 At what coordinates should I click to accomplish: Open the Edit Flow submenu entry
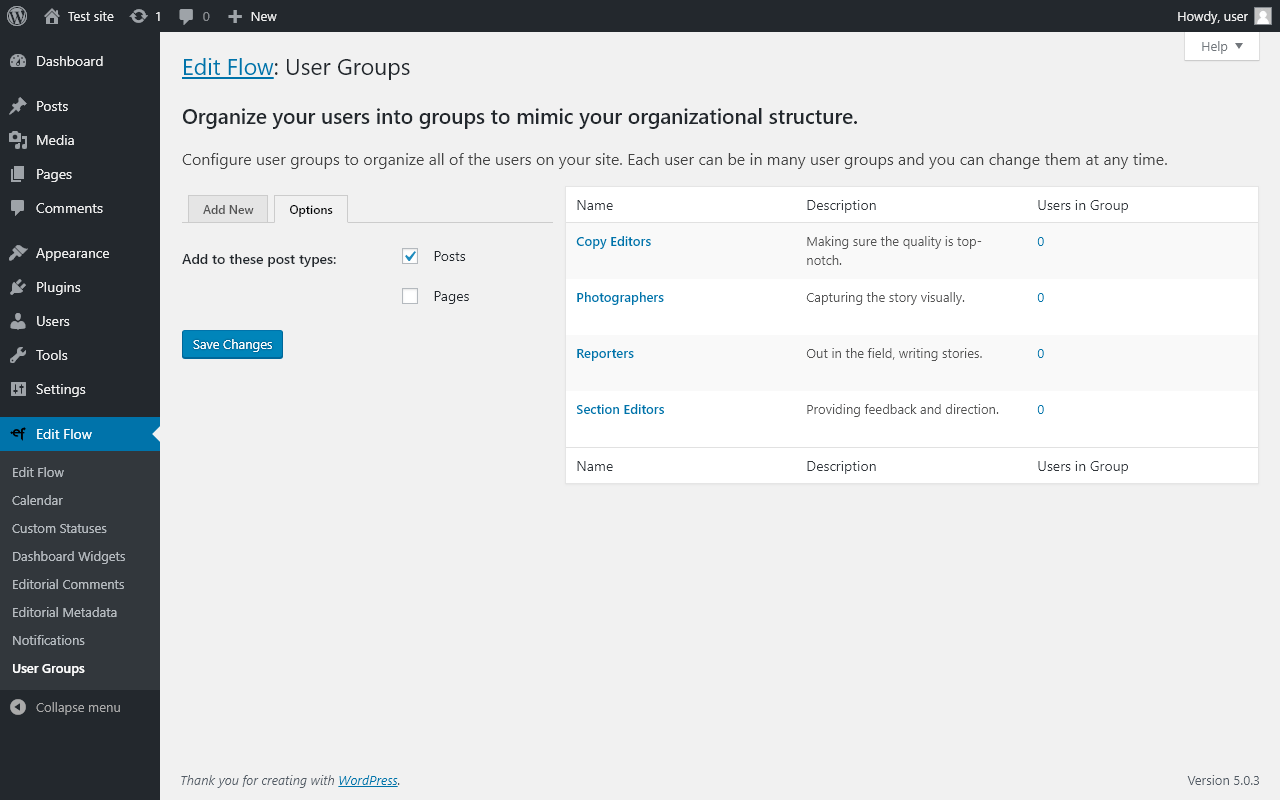click(x=38, y=472)
